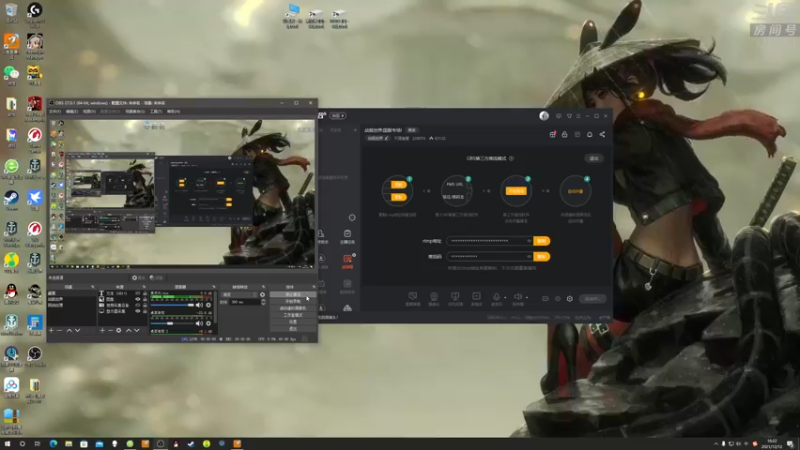
Task: Open the File menu in OBS
Action: tap(55, 111)
